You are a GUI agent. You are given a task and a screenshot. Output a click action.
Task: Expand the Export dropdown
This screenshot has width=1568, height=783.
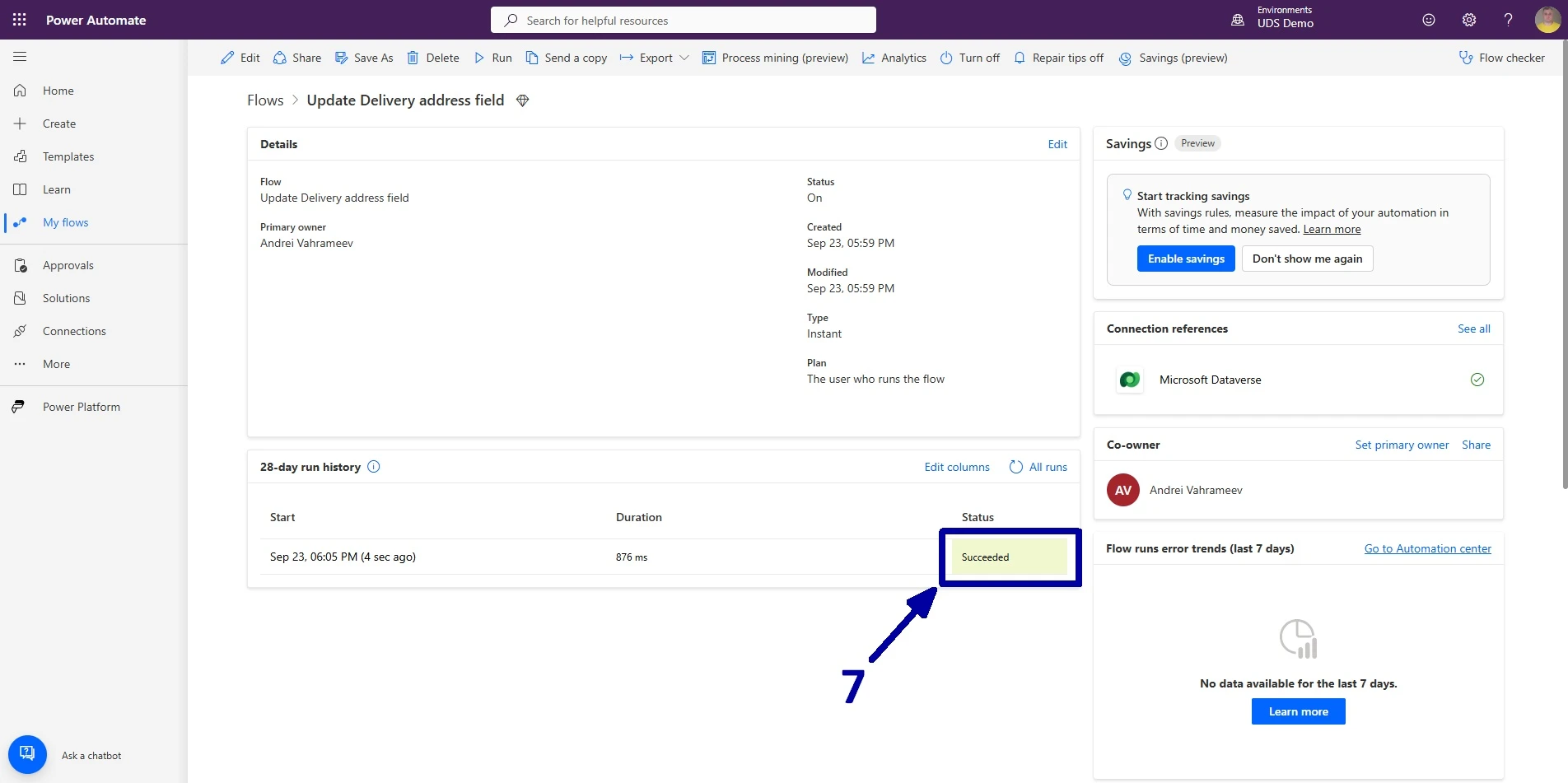655,58
